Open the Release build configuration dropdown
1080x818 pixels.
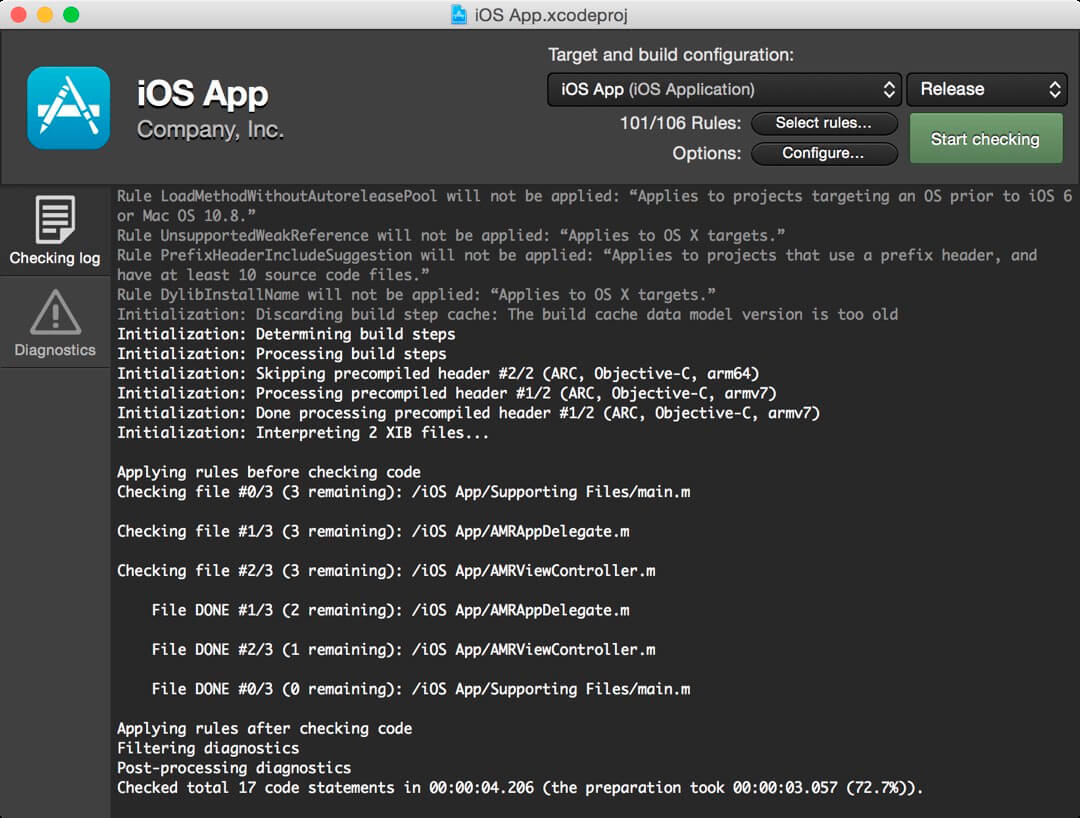pyautogui.click(x=986, y=90)
